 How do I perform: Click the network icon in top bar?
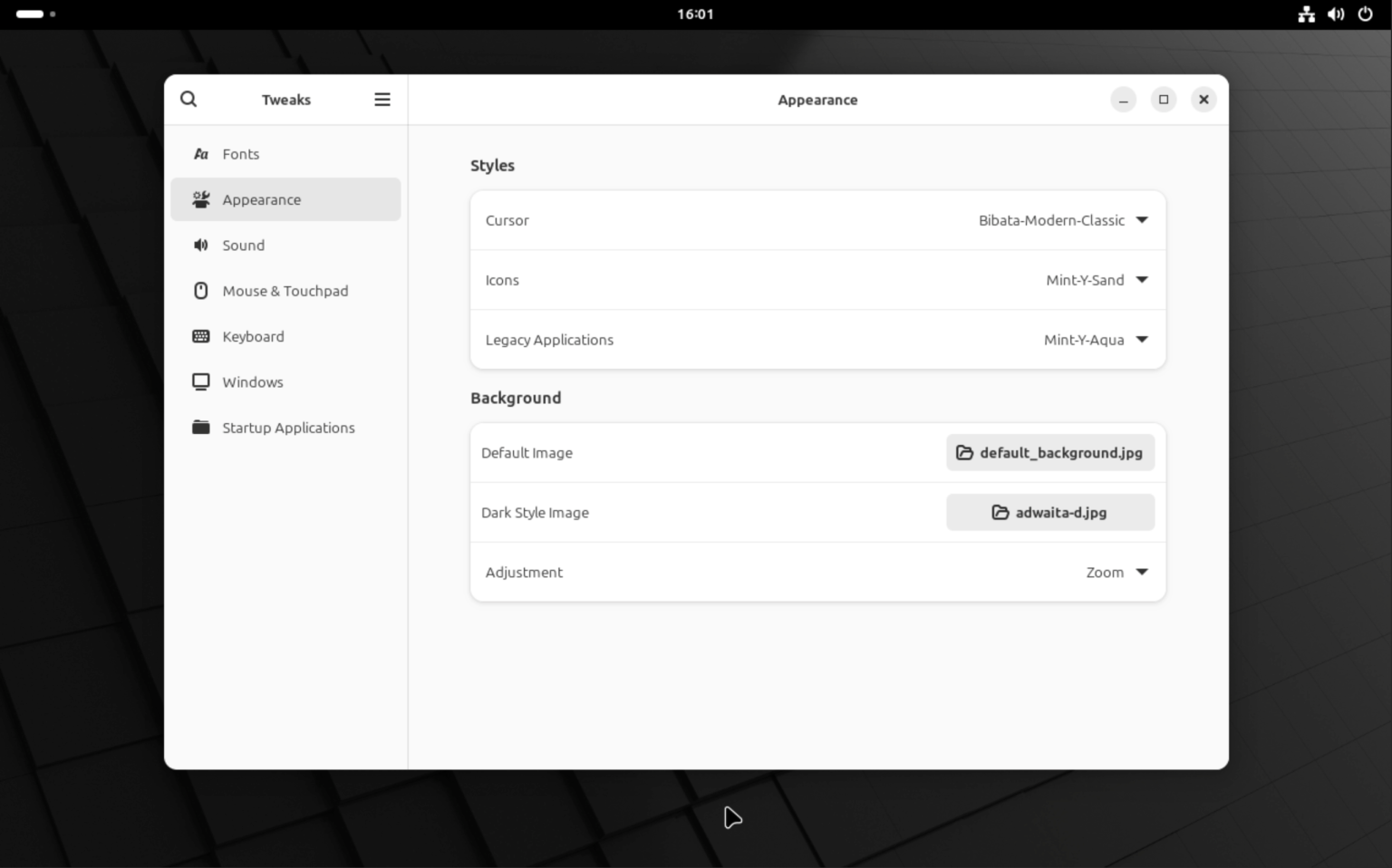tap(1306, 14)
